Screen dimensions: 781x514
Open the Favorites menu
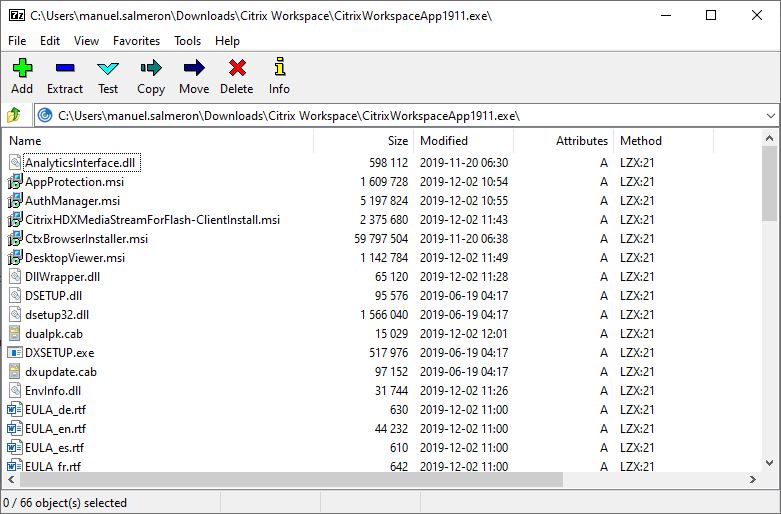pos(136,41)
